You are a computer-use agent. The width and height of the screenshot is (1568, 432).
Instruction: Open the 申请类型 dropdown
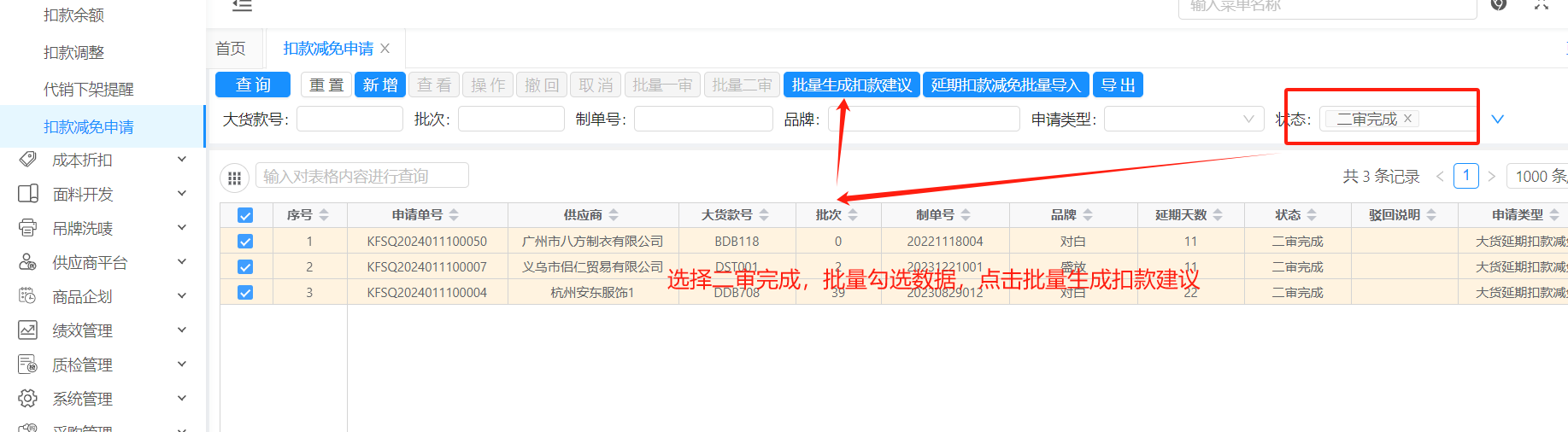tap(1183, 120)
